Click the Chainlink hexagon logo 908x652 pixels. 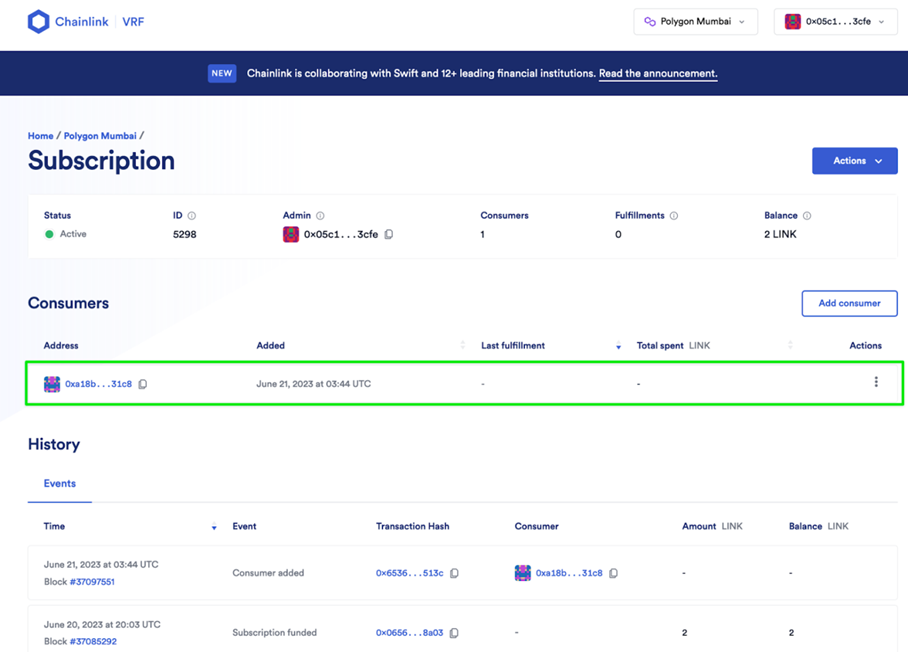point(39,21)
